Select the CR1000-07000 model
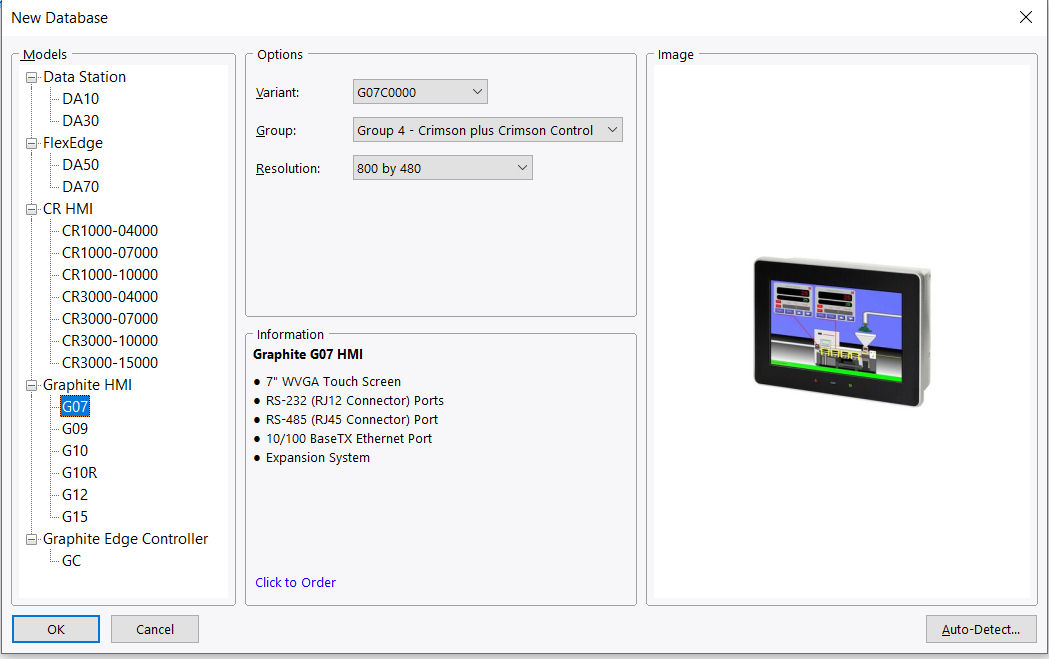Viewport: 1049px width, 659px height. point(110,253)
